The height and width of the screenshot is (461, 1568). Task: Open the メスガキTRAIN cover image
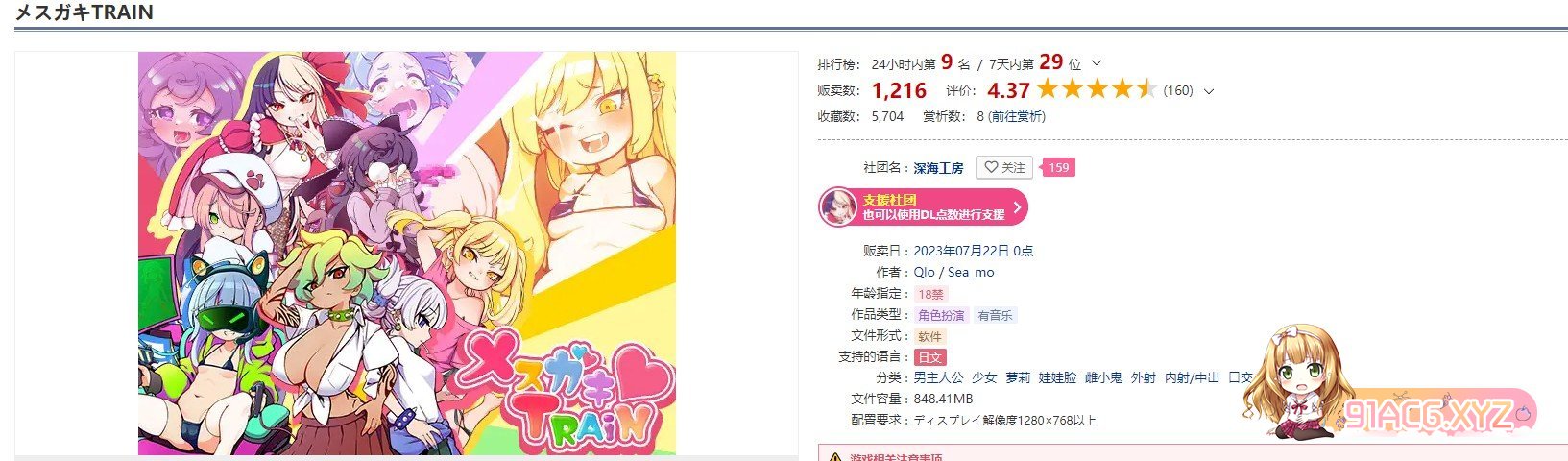click(407, 254)
